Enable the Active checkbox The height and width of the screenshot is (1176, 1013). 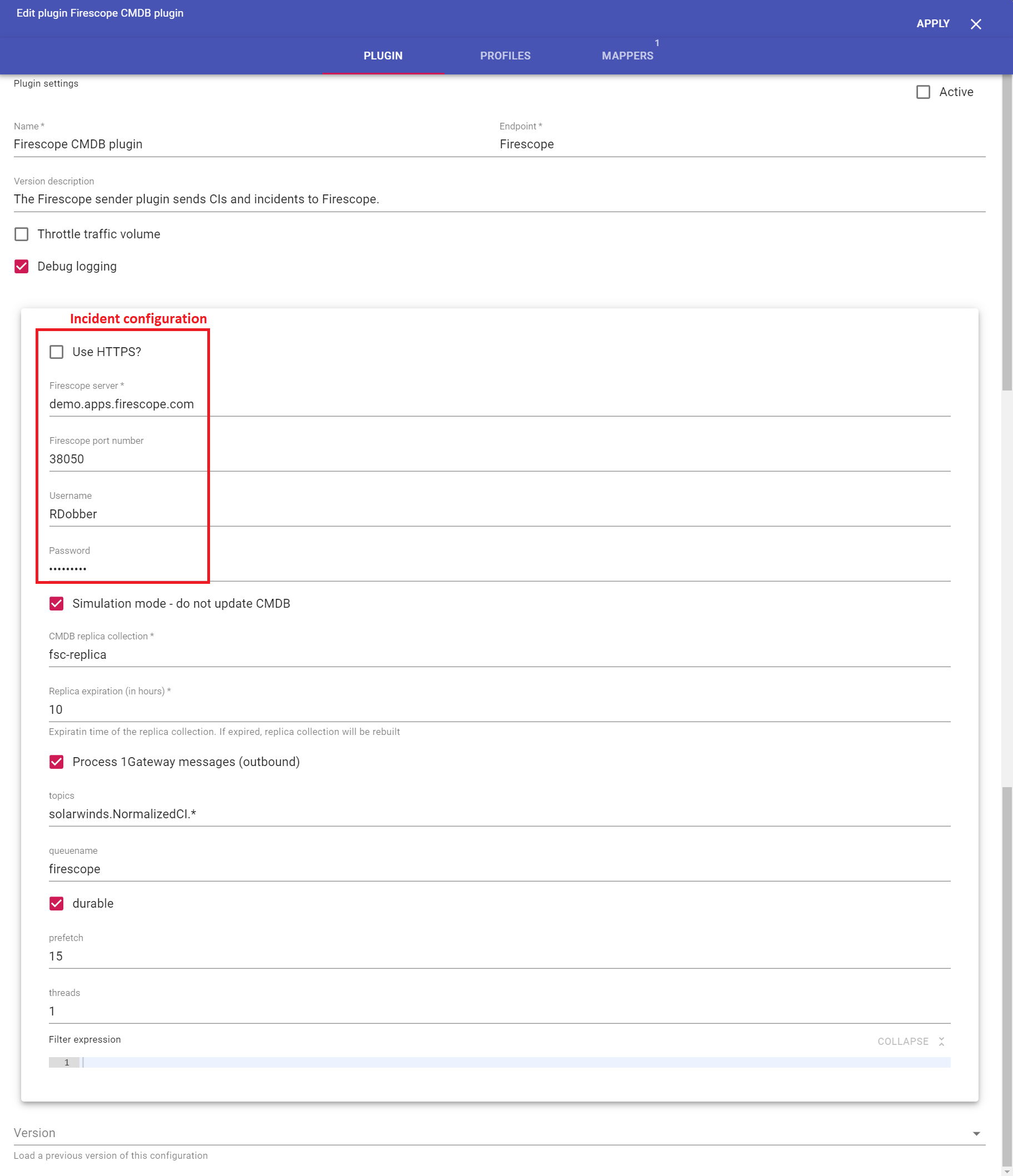(923, 92)
